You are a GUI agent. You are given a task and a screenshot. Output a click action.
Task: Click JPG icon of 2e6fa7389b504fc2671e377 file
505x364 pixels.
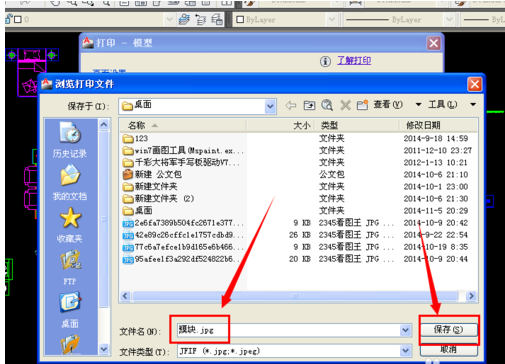pos(128,223)
